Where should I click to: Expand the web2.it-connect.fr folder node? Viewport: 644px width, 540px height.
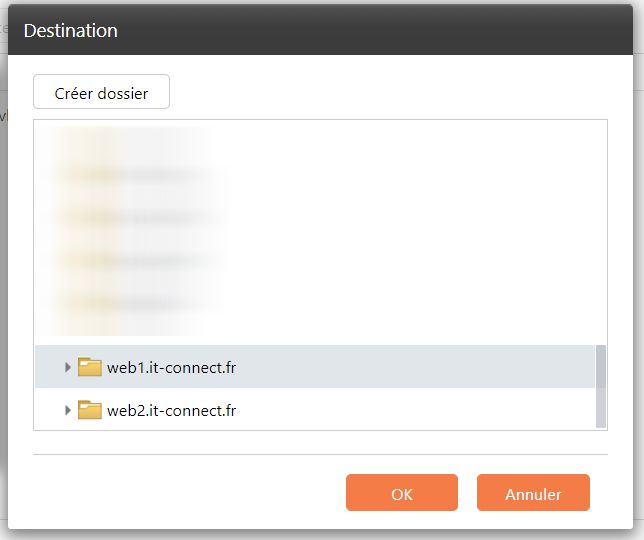(68, 410)
